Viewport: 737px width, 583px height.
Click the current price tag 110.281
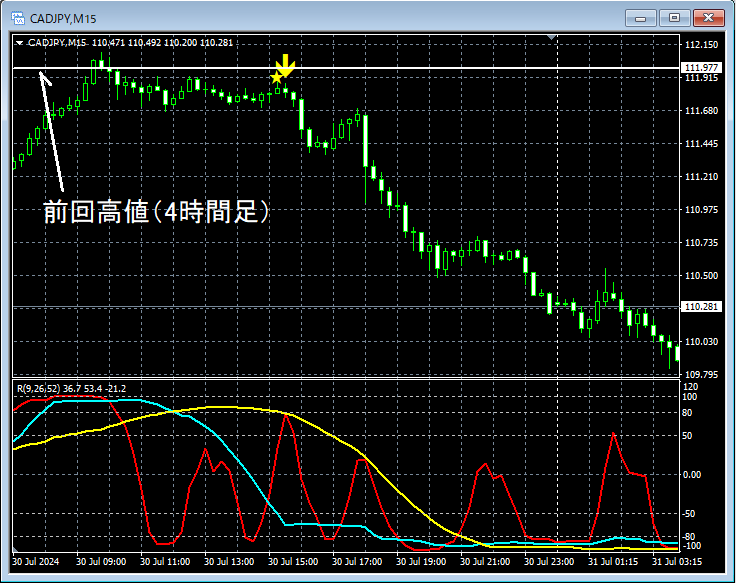(x=701, y=307)
